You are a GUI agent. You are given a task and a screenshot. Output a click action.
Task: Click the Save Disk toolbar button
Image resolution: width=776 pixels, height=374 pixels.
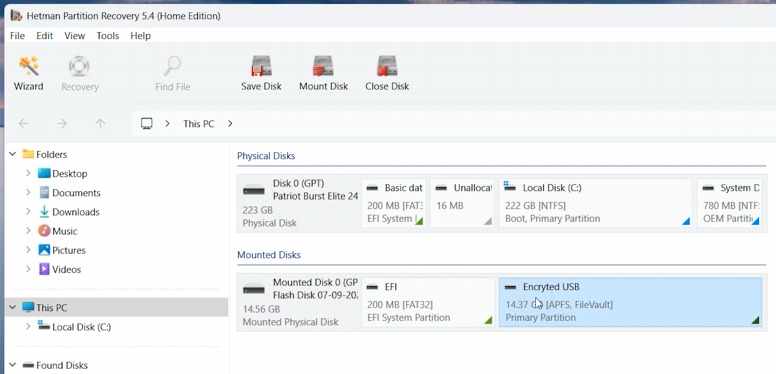coord(261,73)
